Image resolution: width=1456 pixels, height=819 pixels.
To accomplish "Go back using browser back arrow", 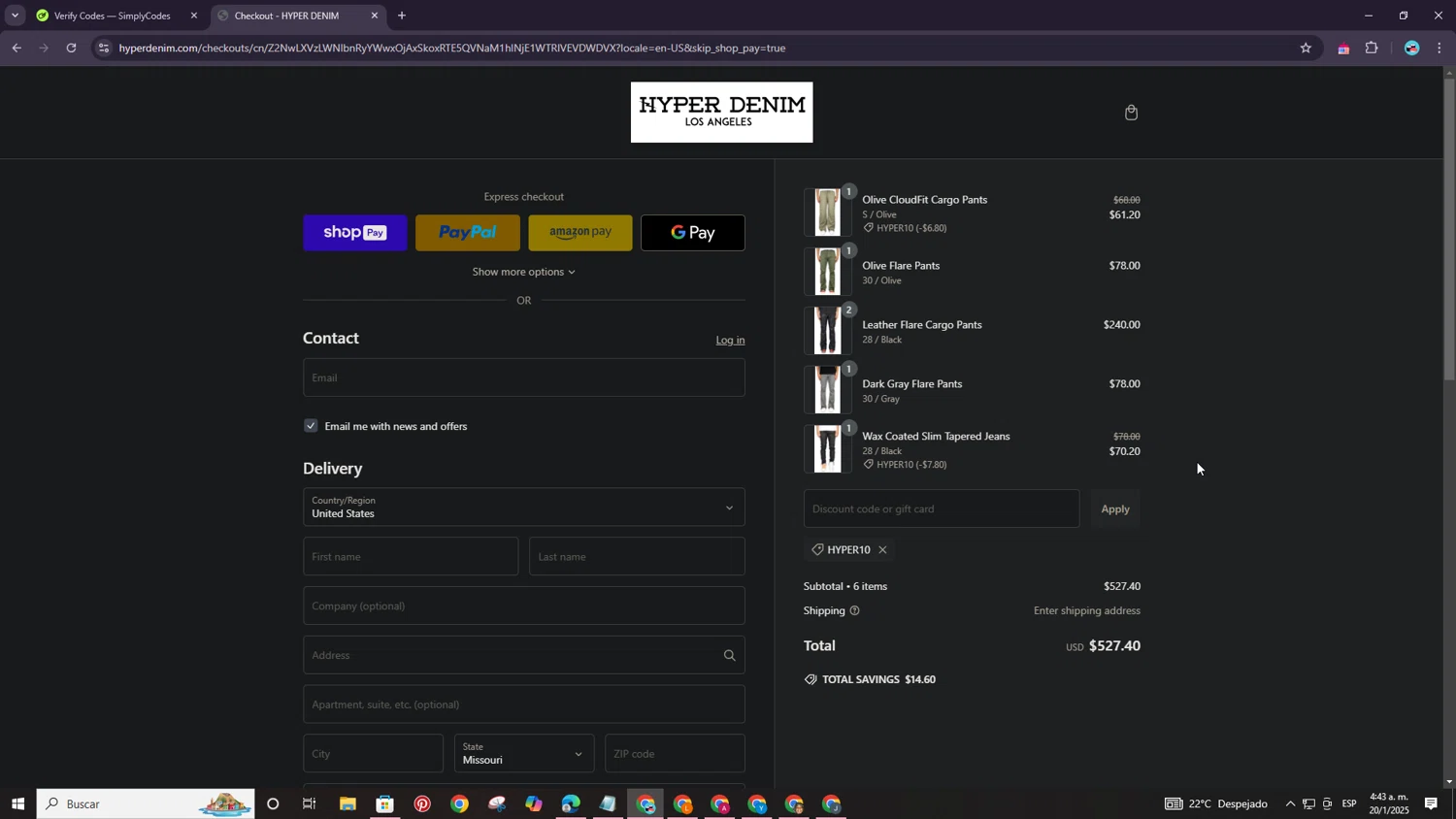I will (x=17, y=48).
